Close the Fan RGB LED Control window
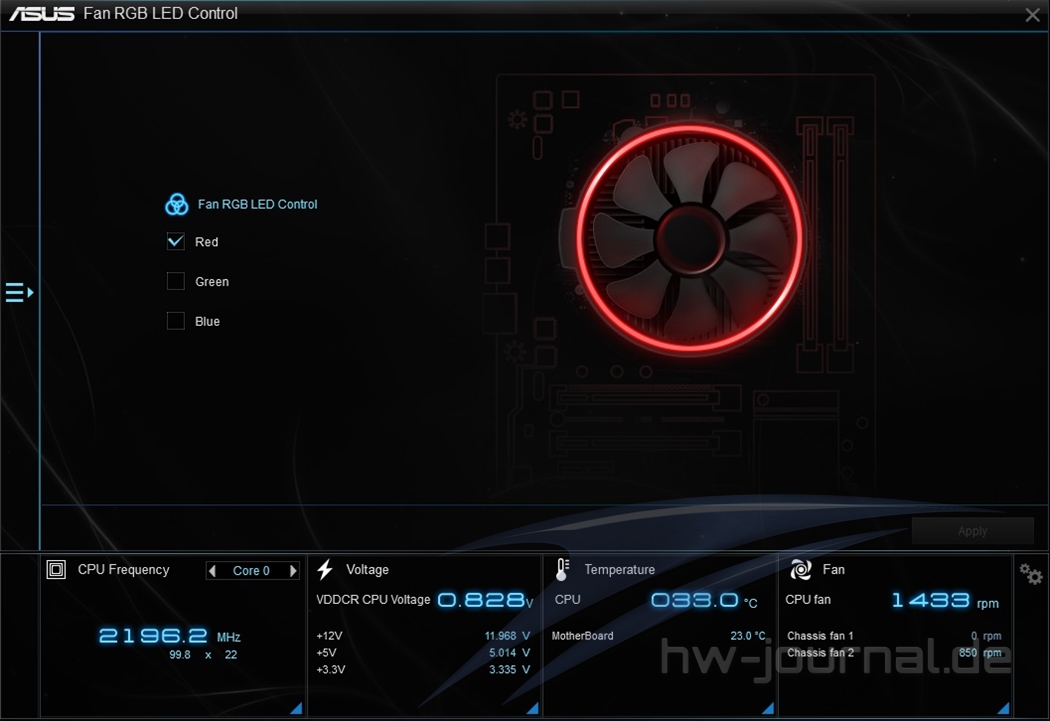1050x721 pixels. (1033, 15)
